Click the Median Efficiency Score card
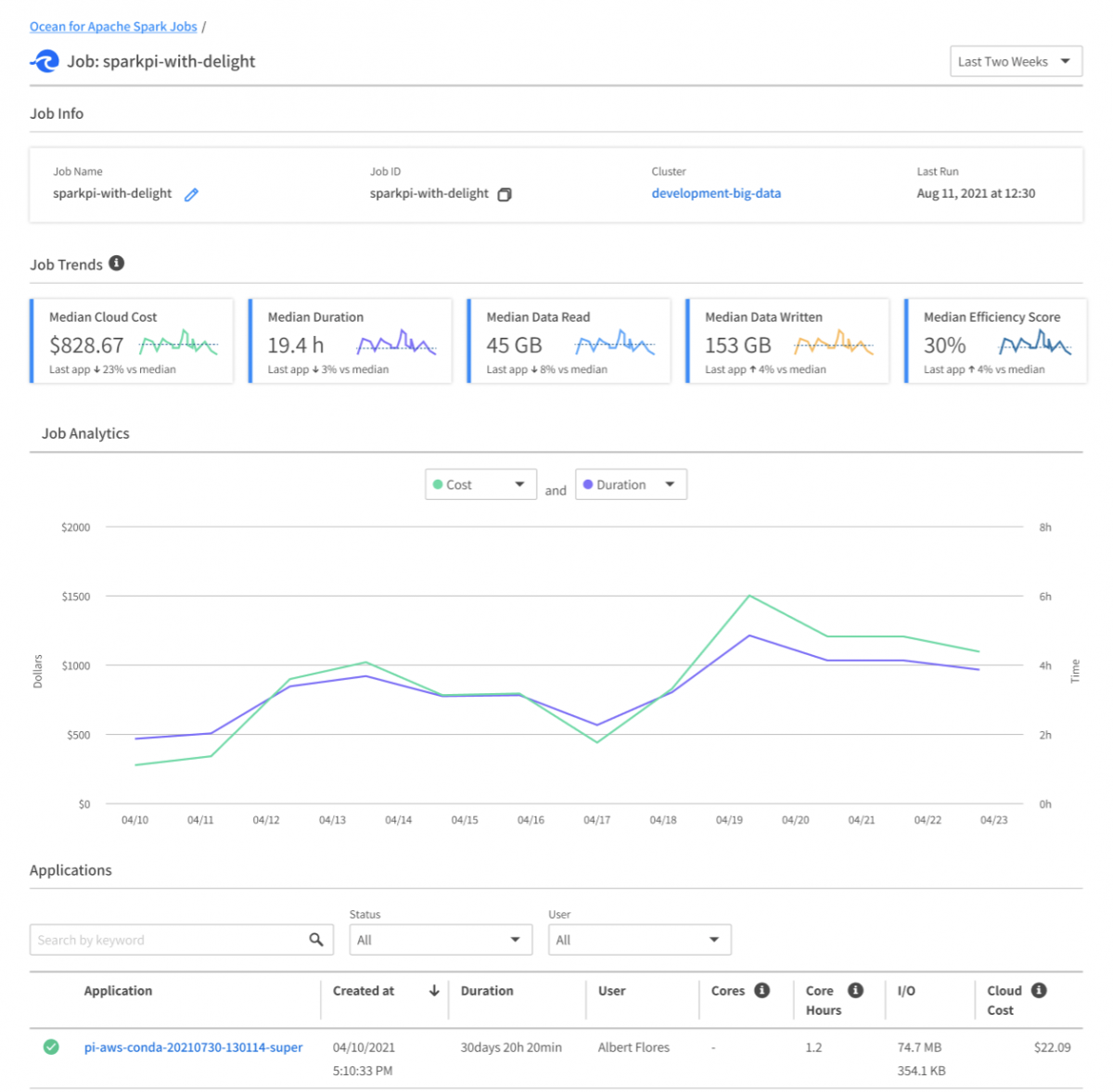1113x1092 pixels. tap(995, 340)
